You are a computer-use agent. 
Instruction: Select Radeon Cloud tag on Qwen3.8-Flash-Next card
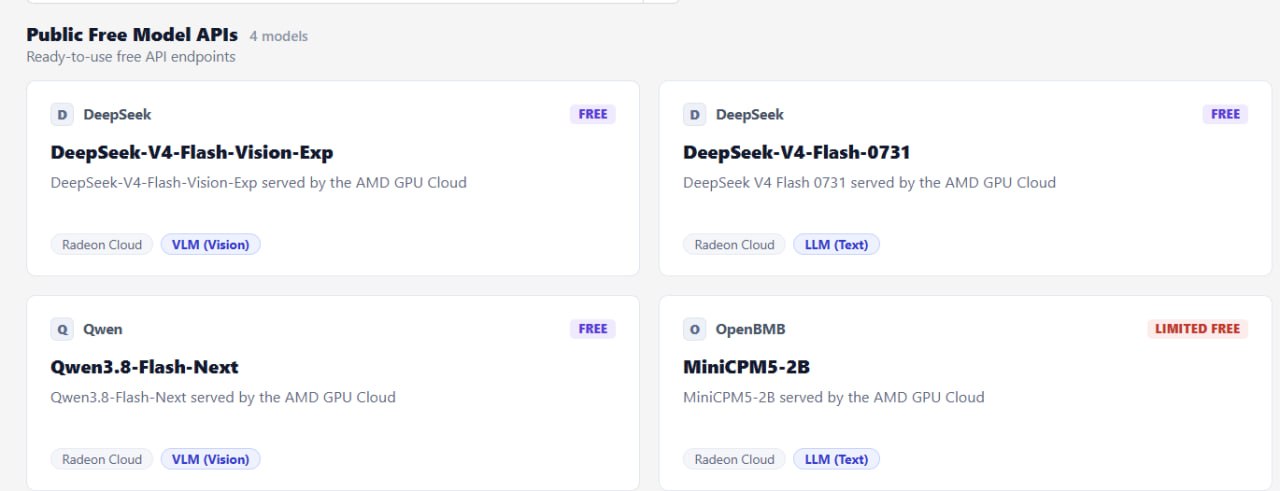(x=102, y=460)
